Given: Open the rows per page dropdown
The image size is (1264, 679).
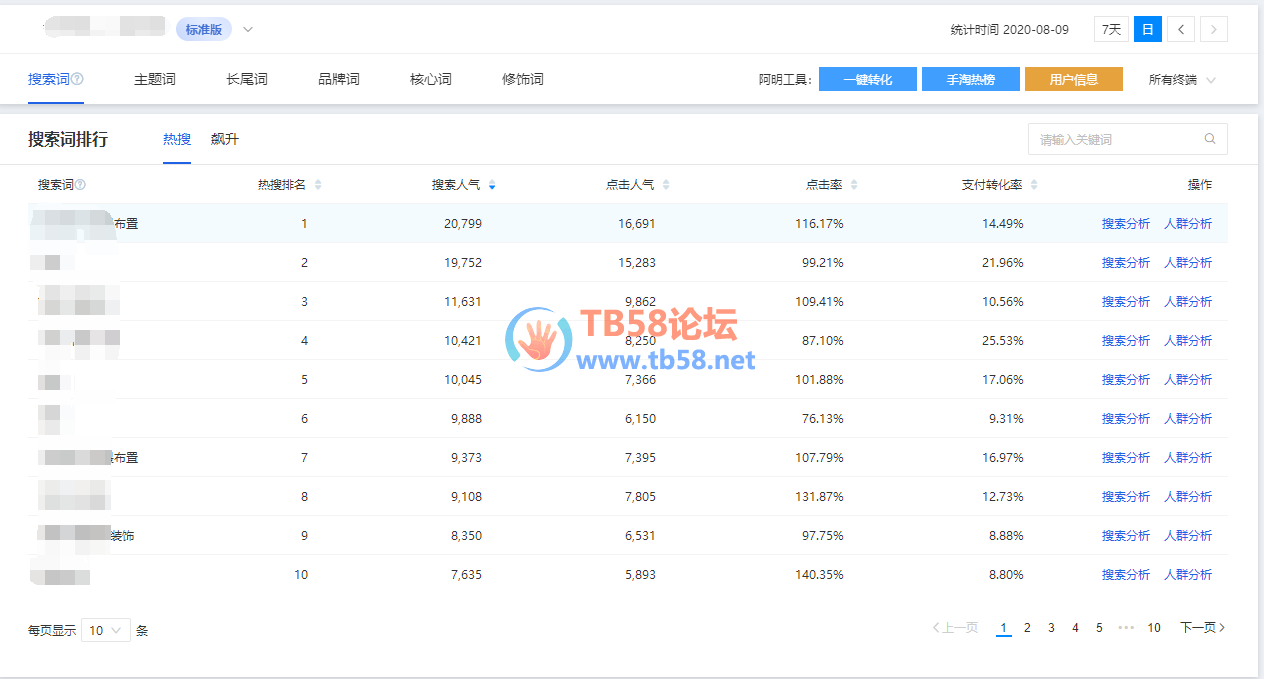Looking at the screenshot, I should (106, 630).
